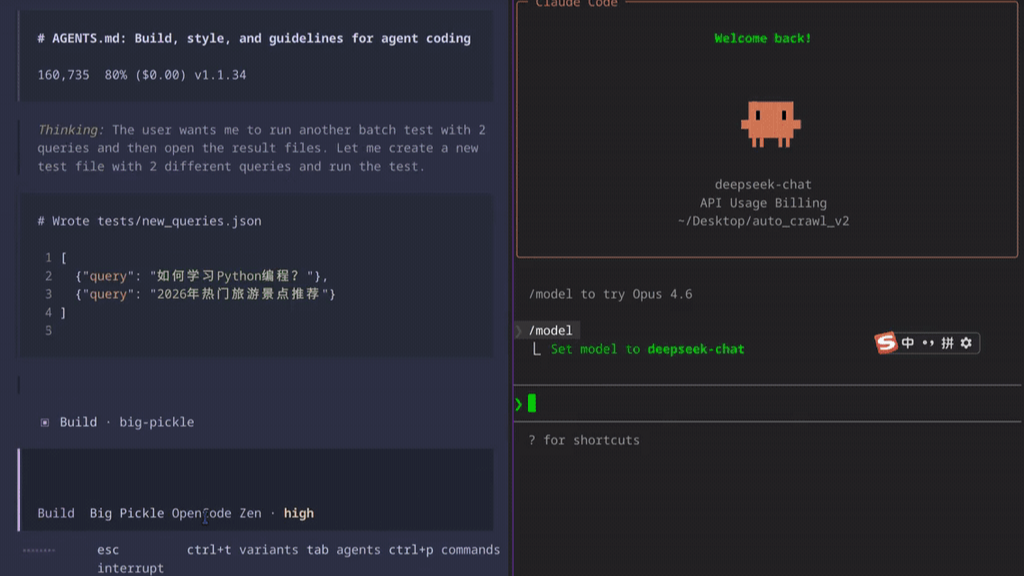Image resolution: width=1024 pixels, height=576 pixels.
Task: Toggle punctuation mode on Sogou bar
Action: pyautogui.click(x=928, y=343)
